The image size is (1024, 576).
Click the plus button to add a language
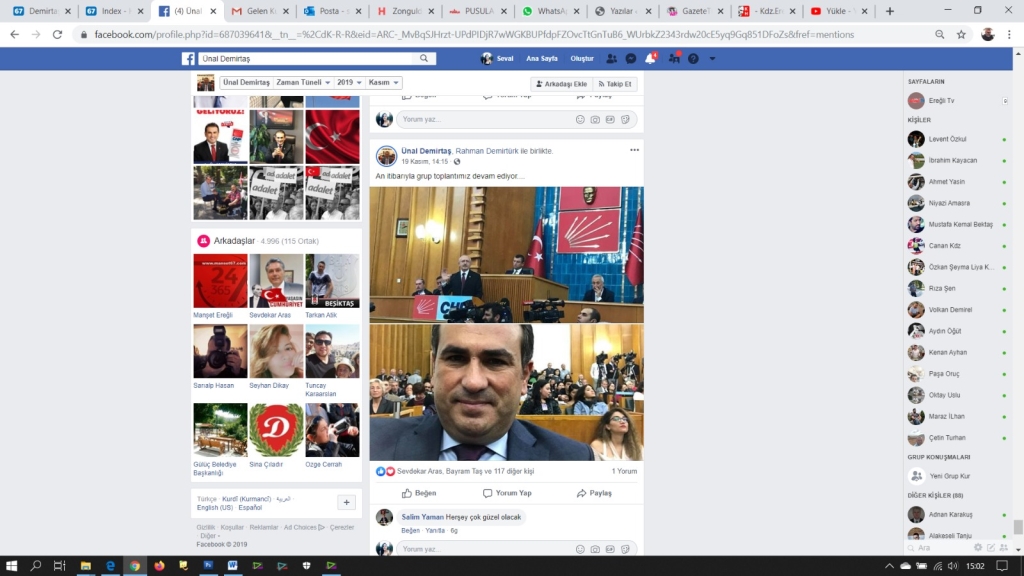[346, 502]
